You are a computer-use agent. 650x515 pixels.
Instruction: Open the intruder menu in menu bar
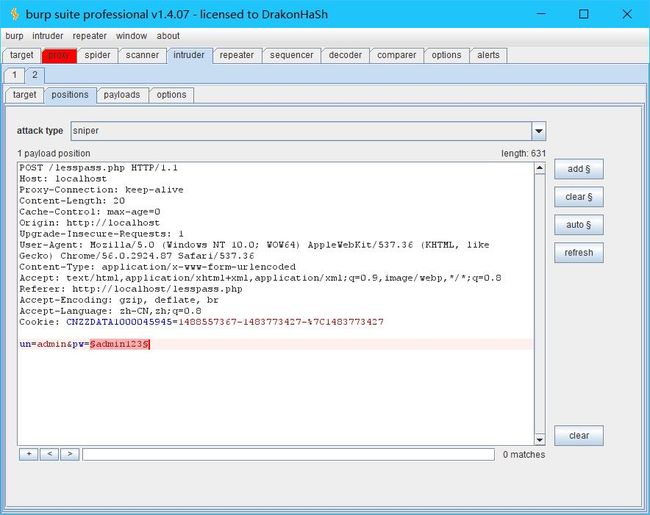pyautogui.click(x=48, y=36)
